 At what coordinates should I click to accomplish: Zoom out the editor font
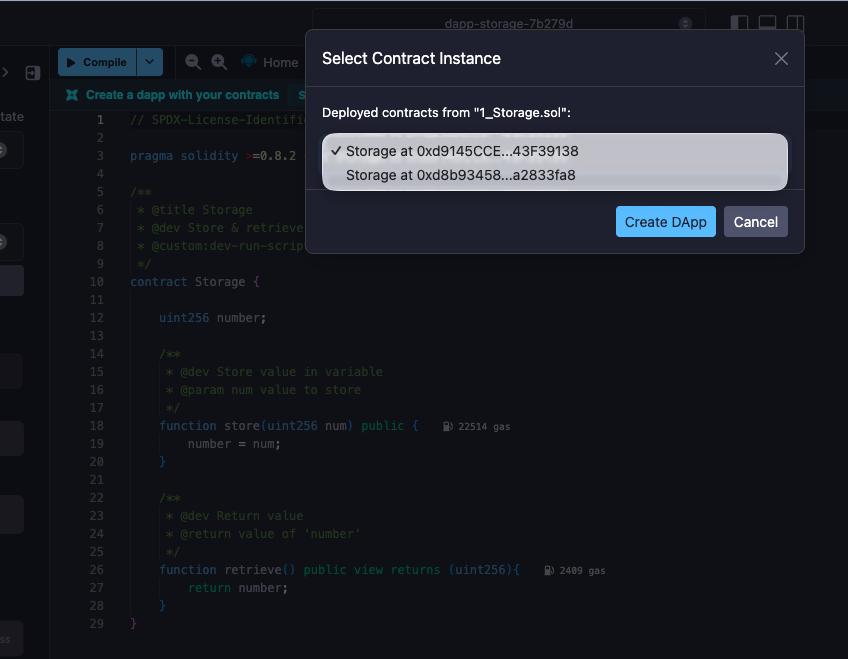click(193, 62)
